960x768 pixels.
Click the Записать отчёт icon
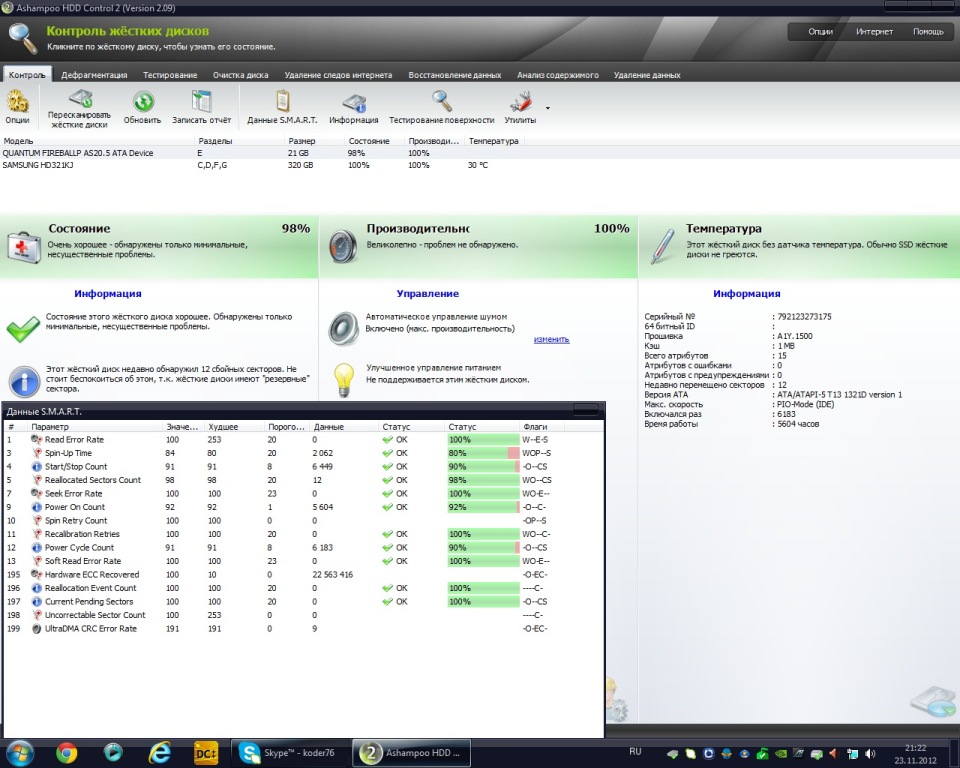pos(201,102)
